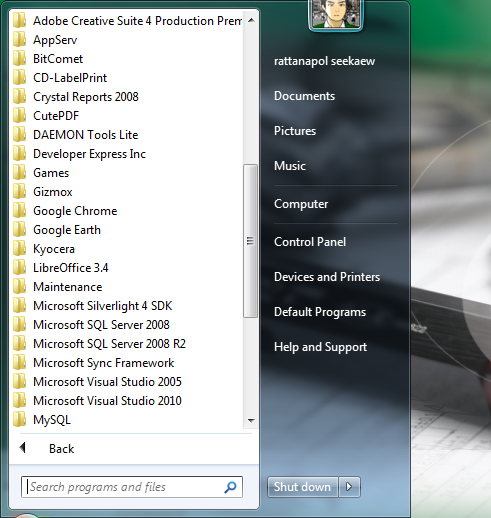Open Control Panel from the right pane

310,242
